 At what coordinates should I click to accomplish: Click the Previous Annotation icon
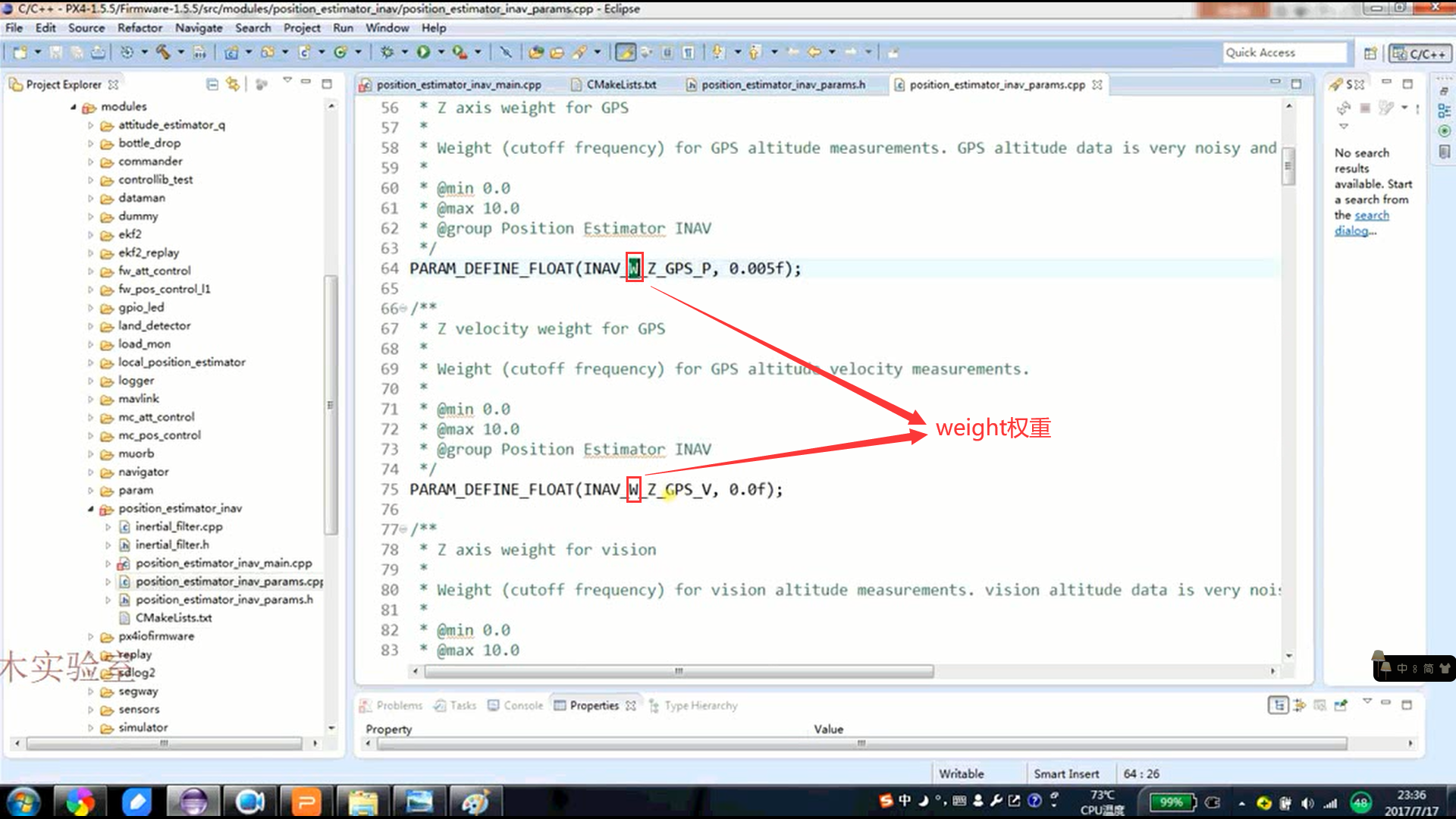coord(755,52)
